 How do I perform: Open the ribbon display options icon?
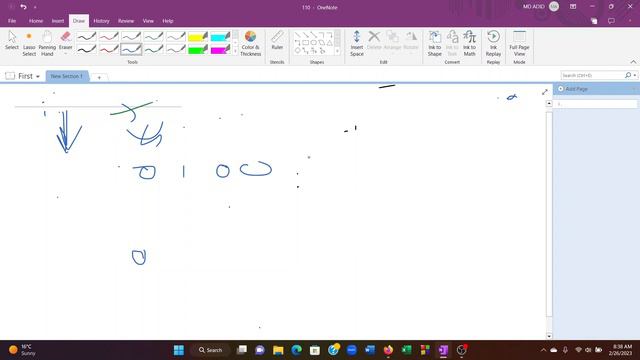pos(573,7)
